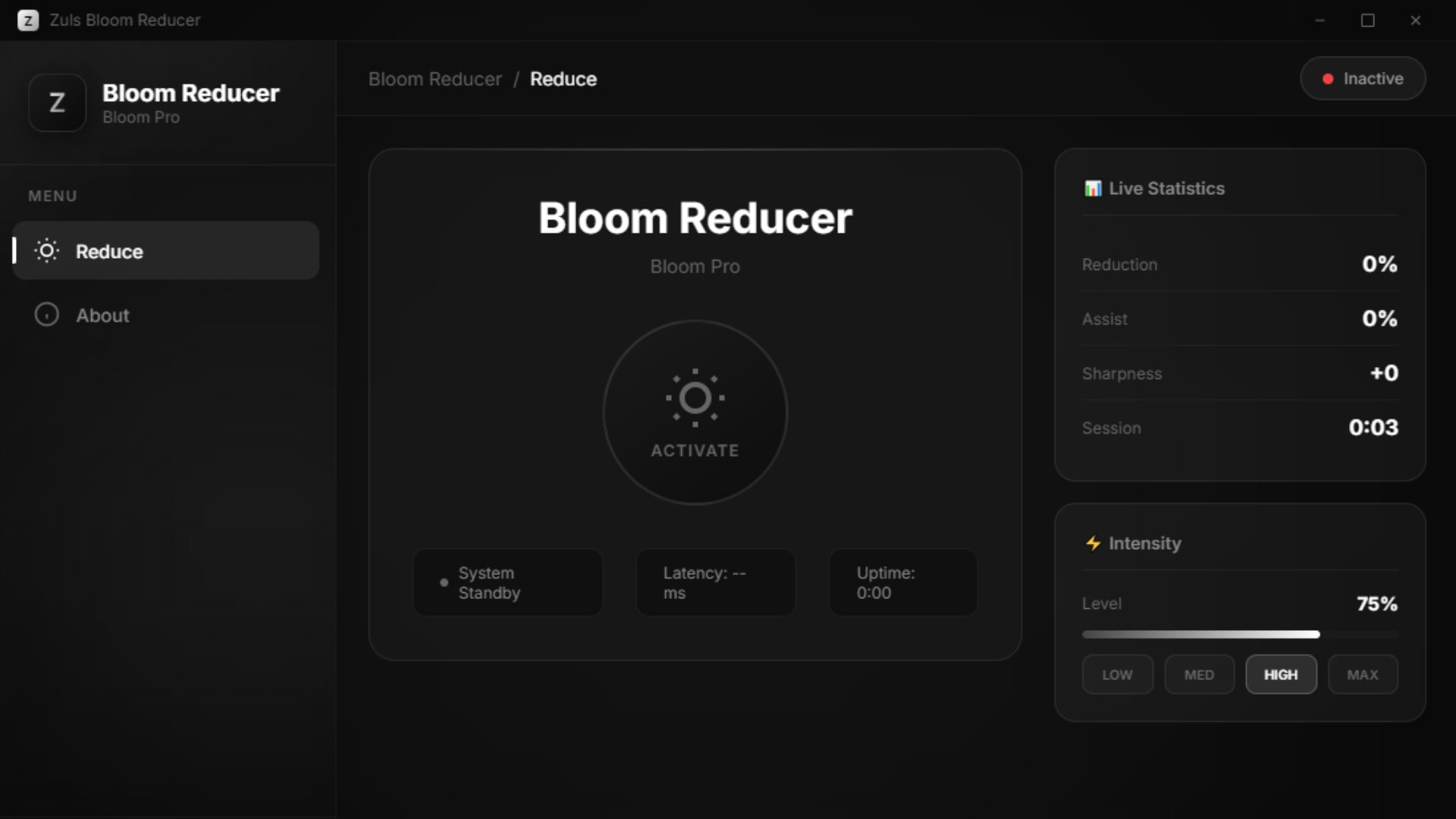This screenshot has width=1456, height=819.
Task: Click the Bloom Reducer breadcrumb link
Action: pos(435,79)
